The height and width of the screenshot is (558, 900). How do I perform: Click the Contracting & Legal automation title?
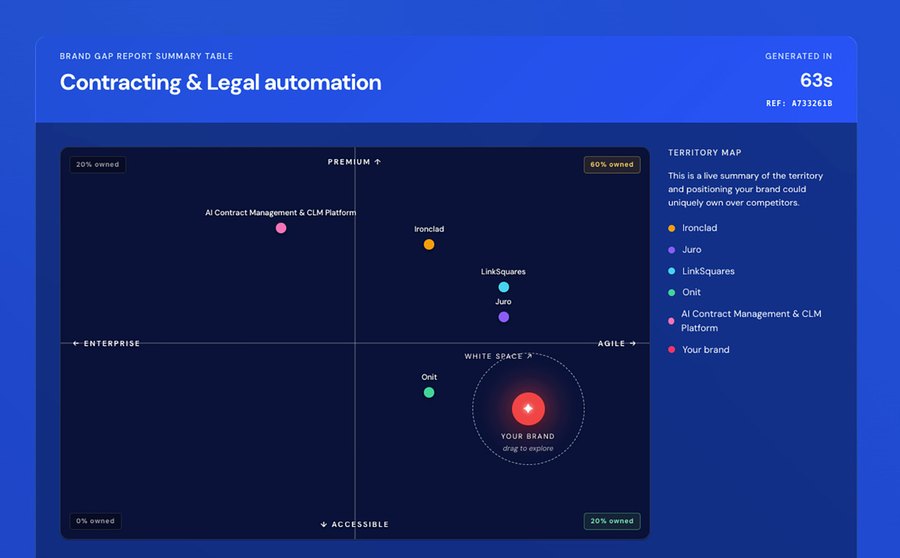[220, 83]
